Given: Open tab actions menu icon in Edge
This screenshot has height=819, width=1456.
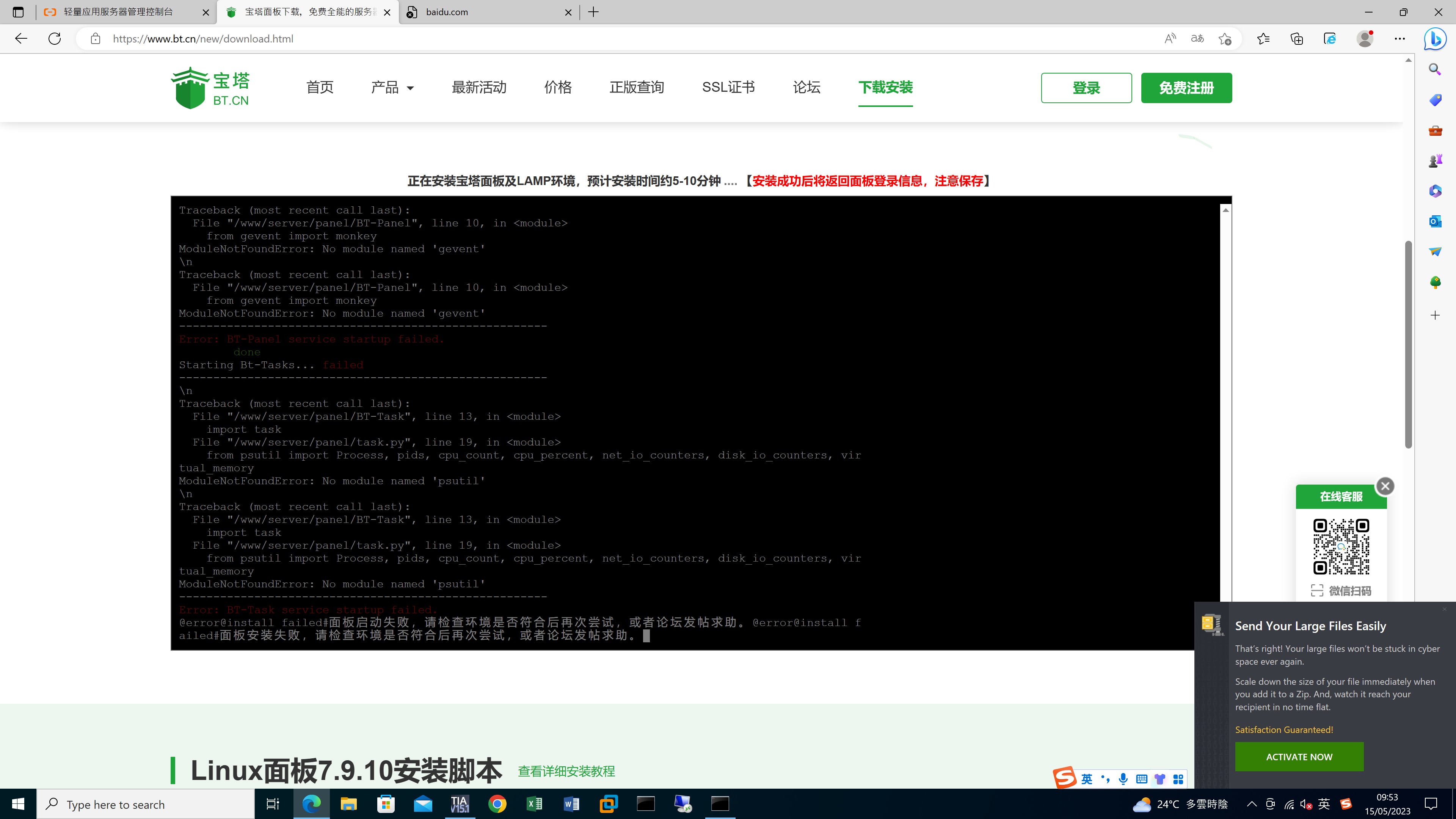Looking at the screenshot, I should pos(18,12).
